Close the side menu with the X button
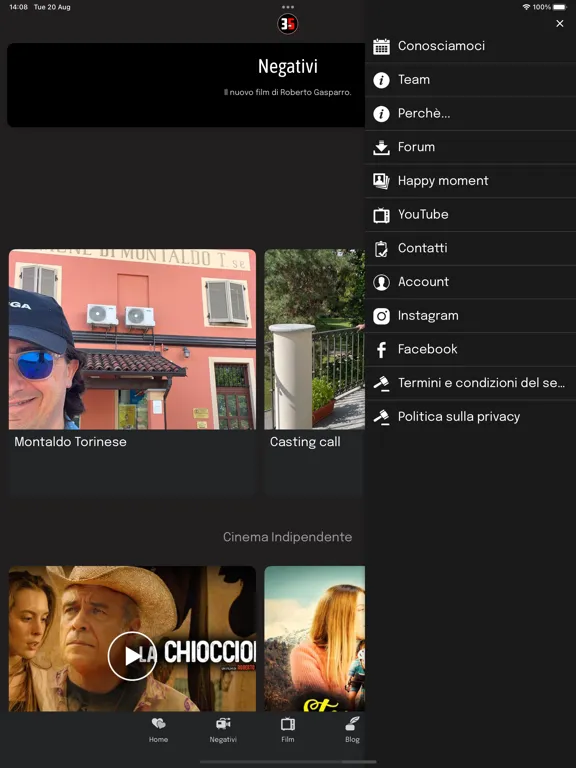The image size is (576, 768). [560, 24]
